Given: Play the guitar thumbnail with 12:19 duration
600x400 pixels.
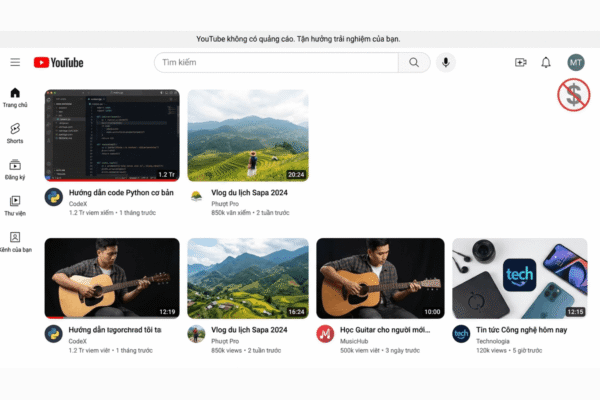Looking at the screenshot, I should 112,278.
